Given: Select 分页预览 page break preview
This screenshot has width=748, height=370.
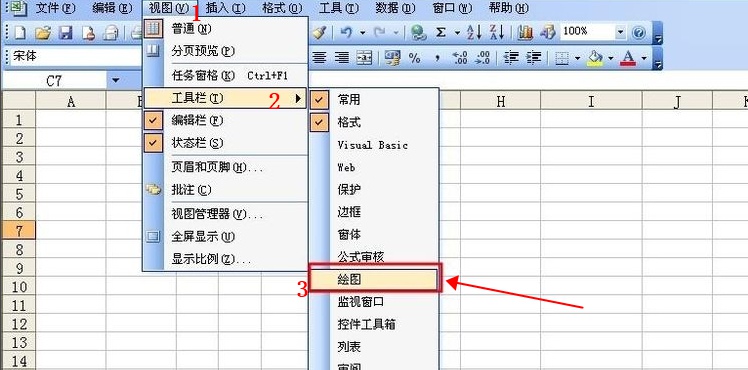Looking at the screenshot, I should 225,51.
